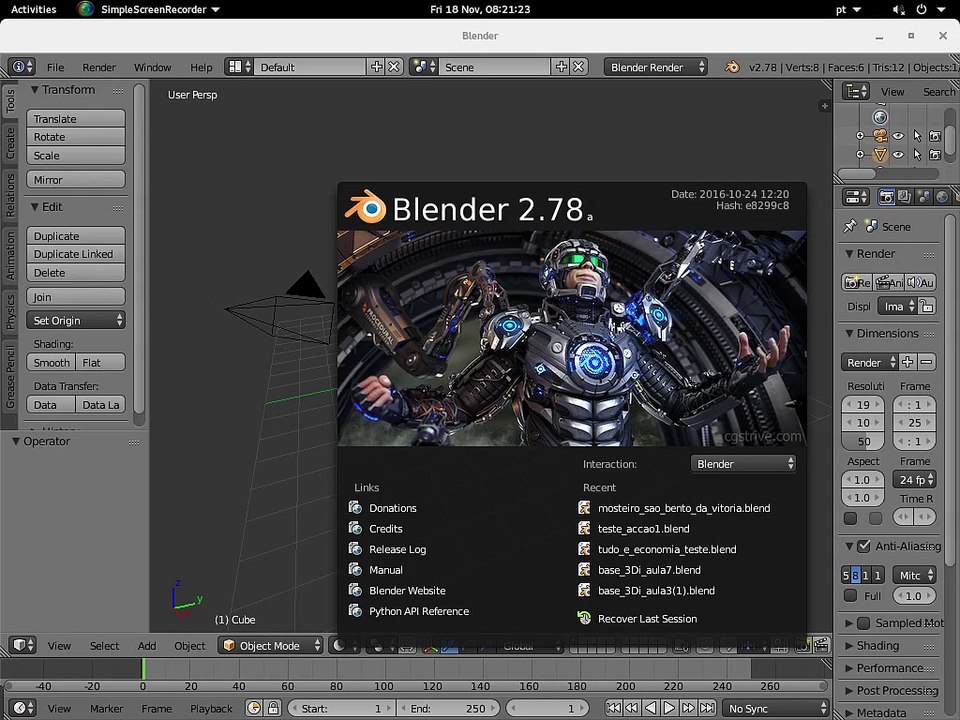Image resolution: width=960 pixels, height=720 pixels.
Task: Click the scene browse icon
Action: 423,67
